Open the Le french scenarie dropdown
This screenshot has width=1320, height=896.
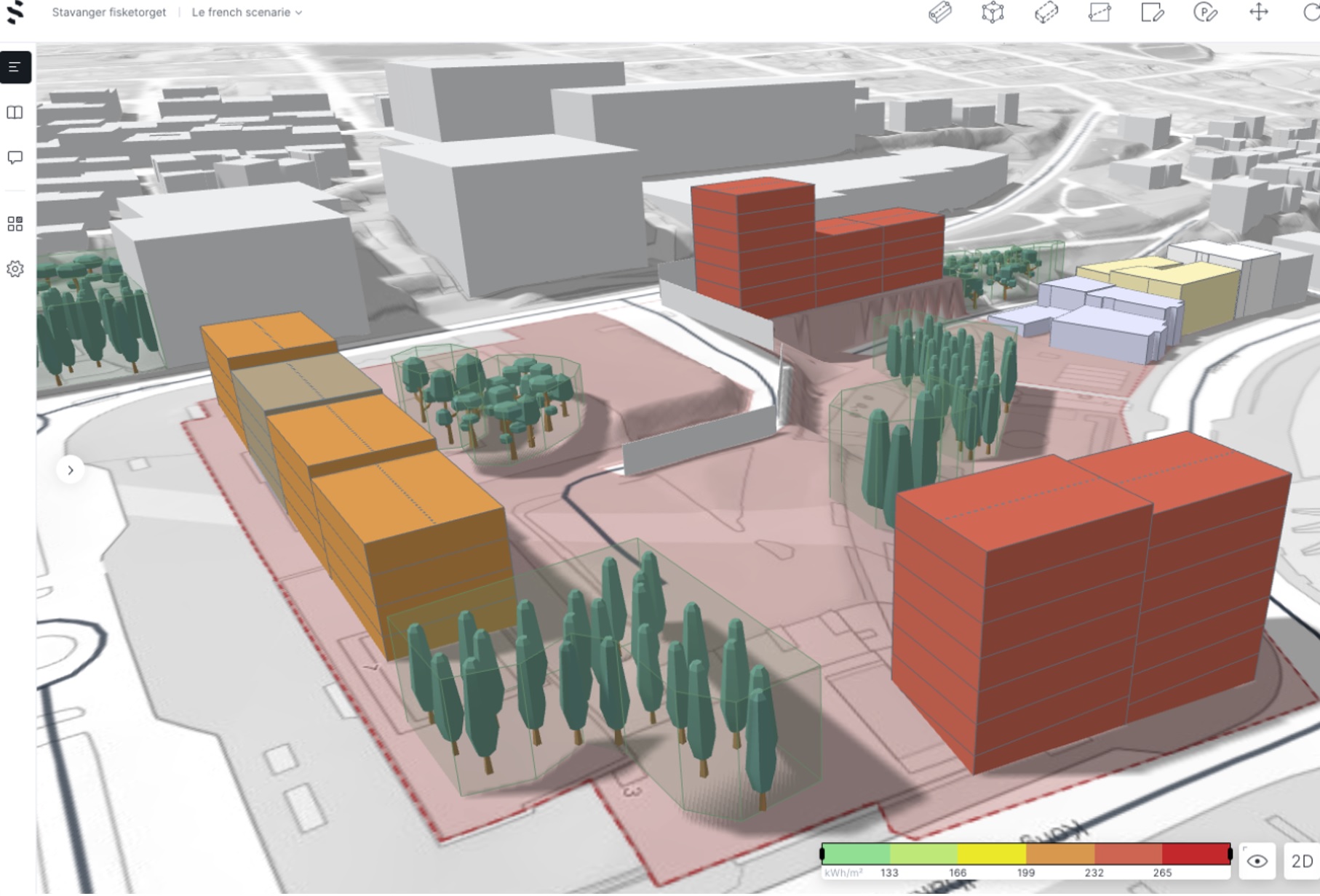click(247, 12)
